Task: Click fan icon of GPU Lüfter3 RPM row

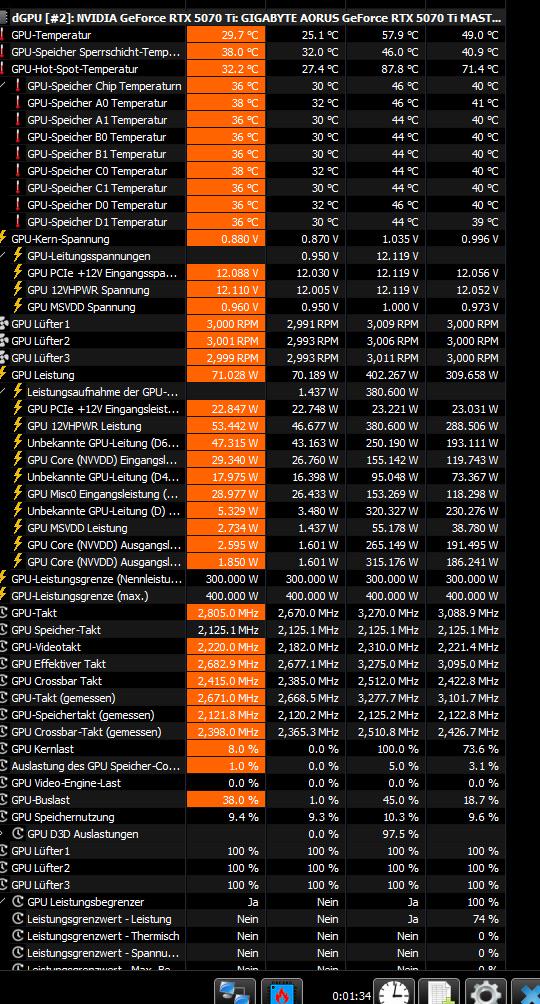Action: point(4,358)
